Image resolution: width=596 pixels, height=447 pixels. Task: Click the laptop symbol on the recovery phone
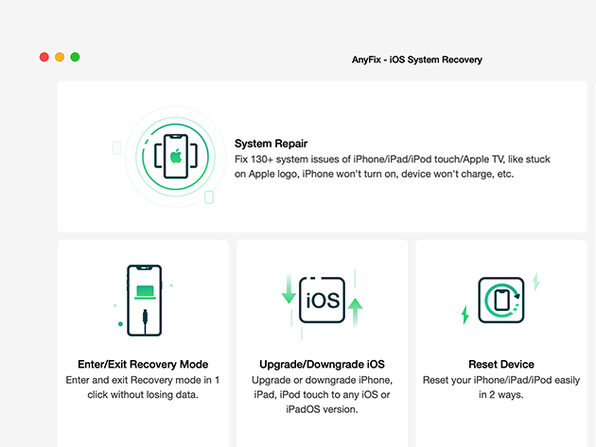(x=145, y=292)
